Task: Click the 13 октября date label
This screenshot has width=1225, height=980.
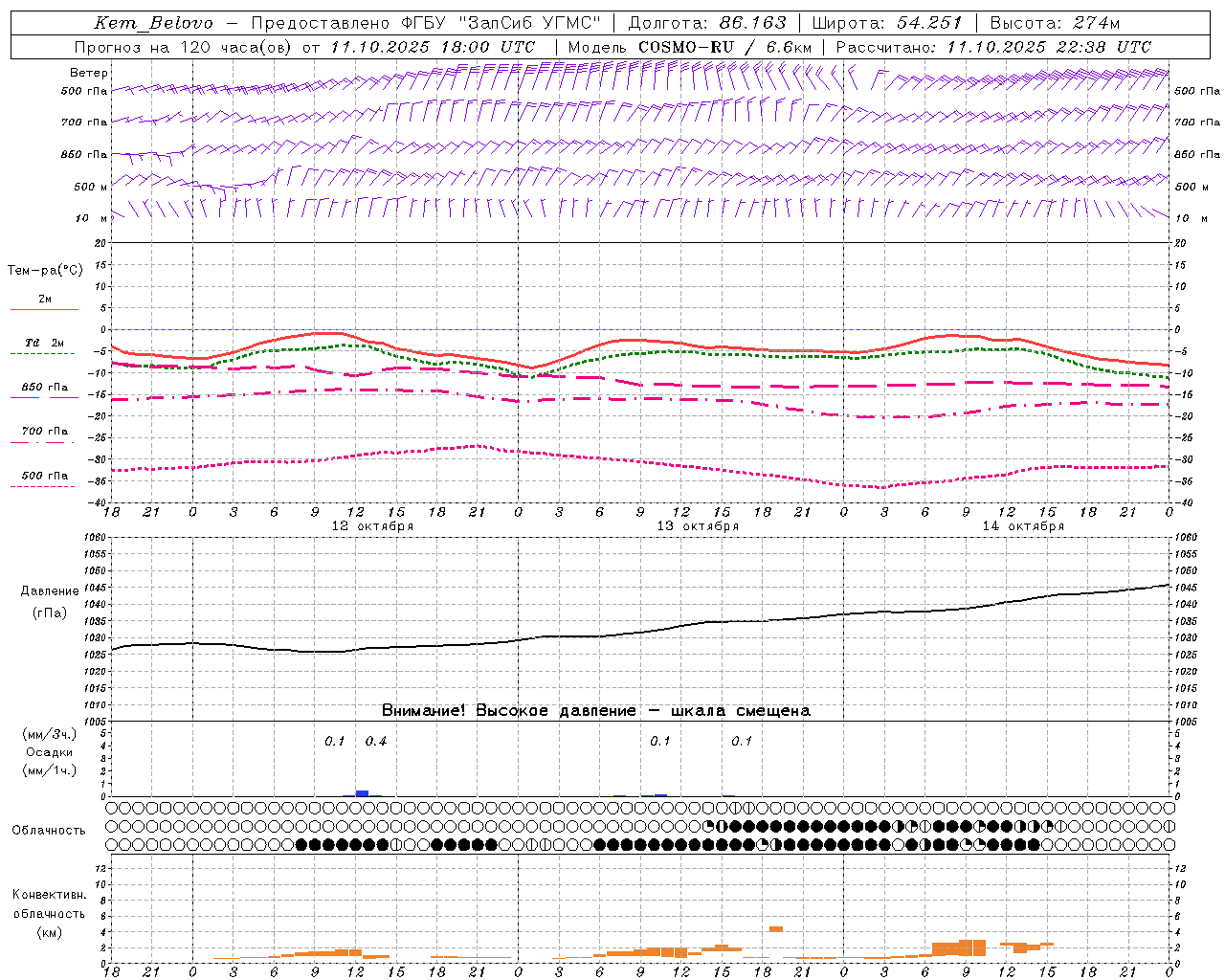Action: coord(698,526)
